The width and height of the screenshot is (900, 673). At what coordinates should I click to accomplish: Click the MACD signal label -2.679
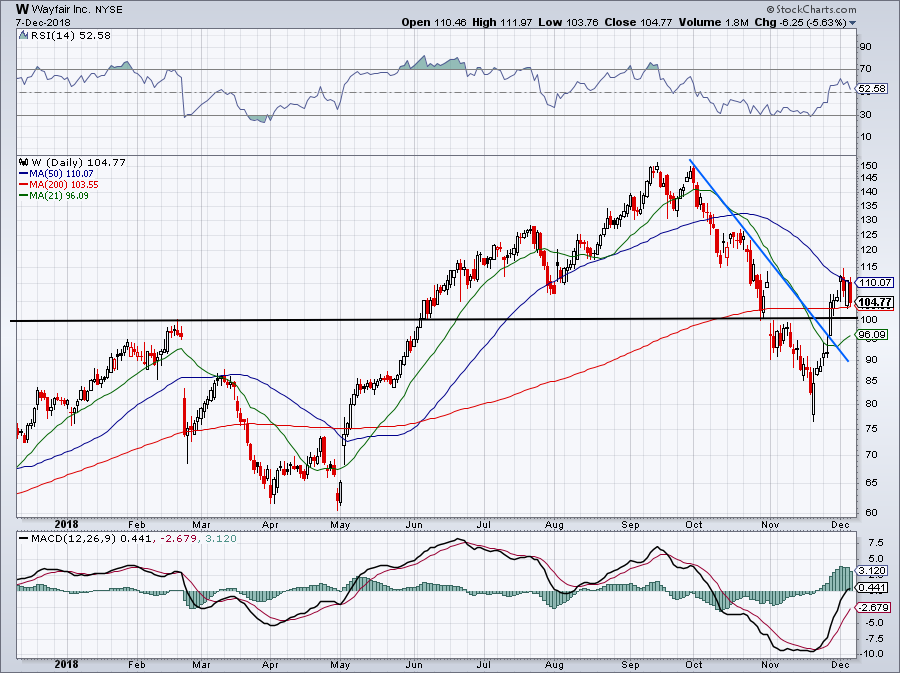click(x=874, y=607)
